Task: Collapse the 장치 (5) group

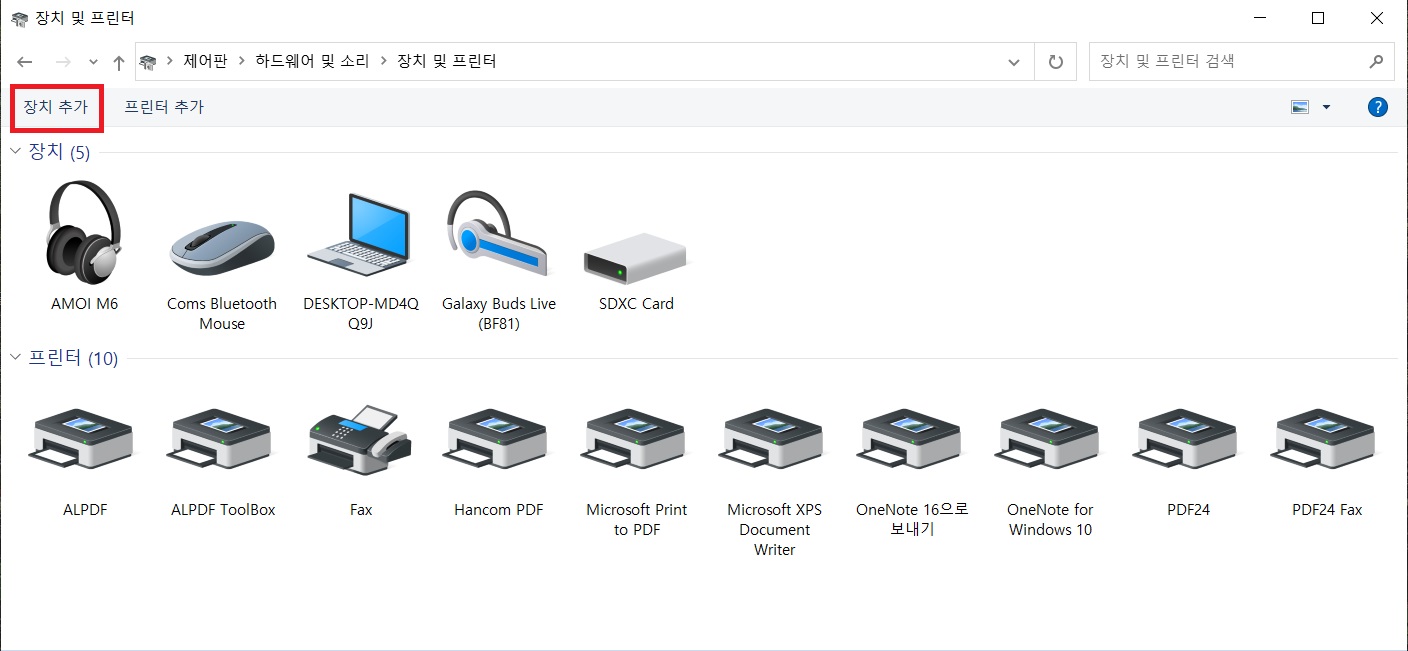Action: 15,152
